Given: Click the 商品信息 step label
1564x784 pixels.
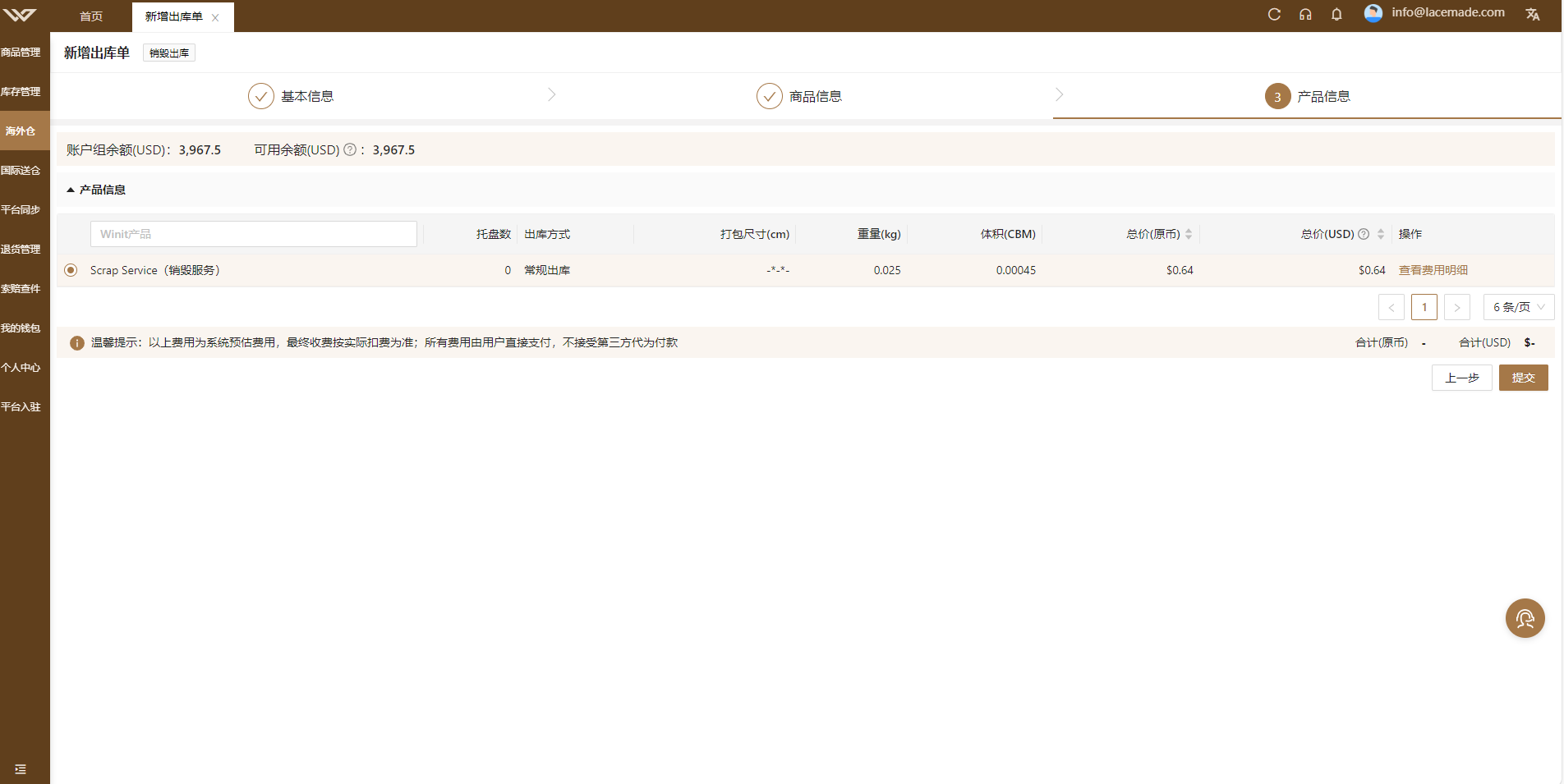Looking at the screenshot, I should (816, 96).
